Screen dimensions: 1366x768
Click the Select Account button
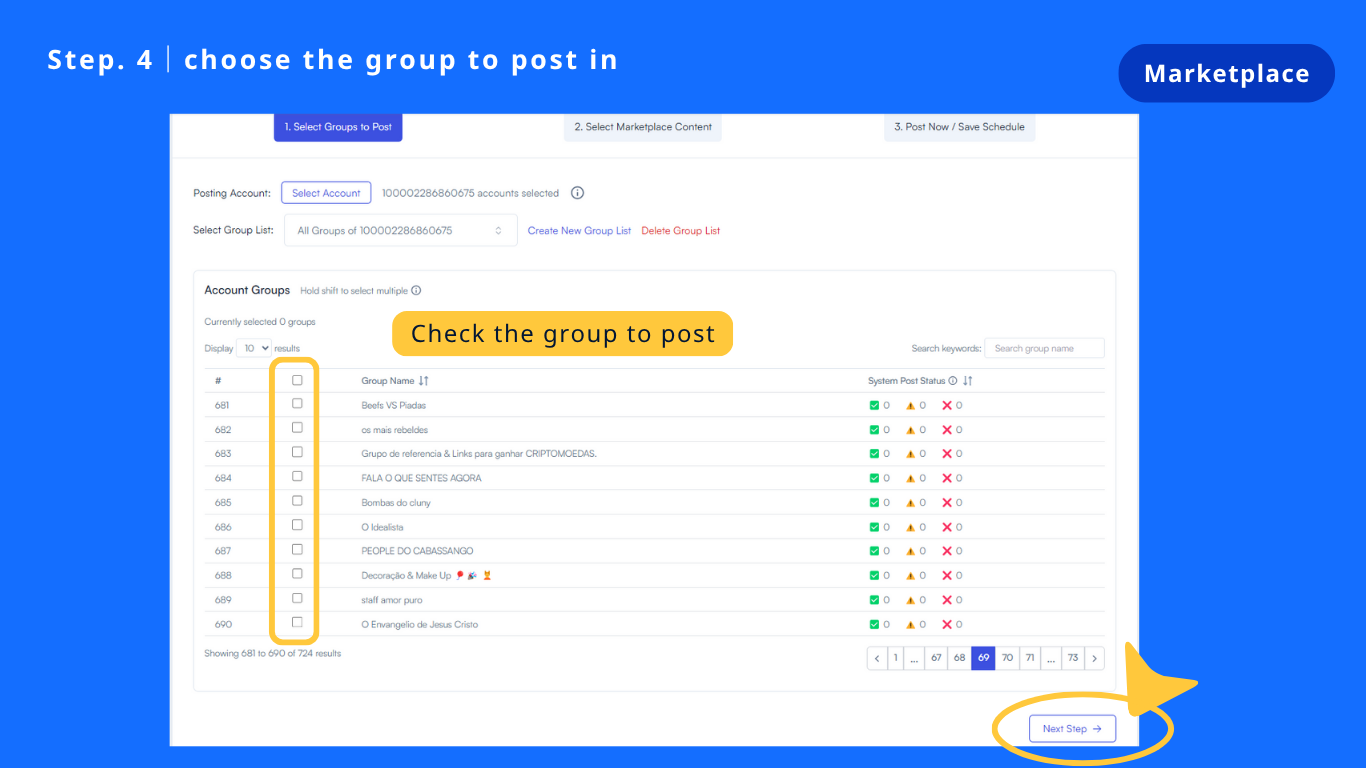[x=326, y=193]
